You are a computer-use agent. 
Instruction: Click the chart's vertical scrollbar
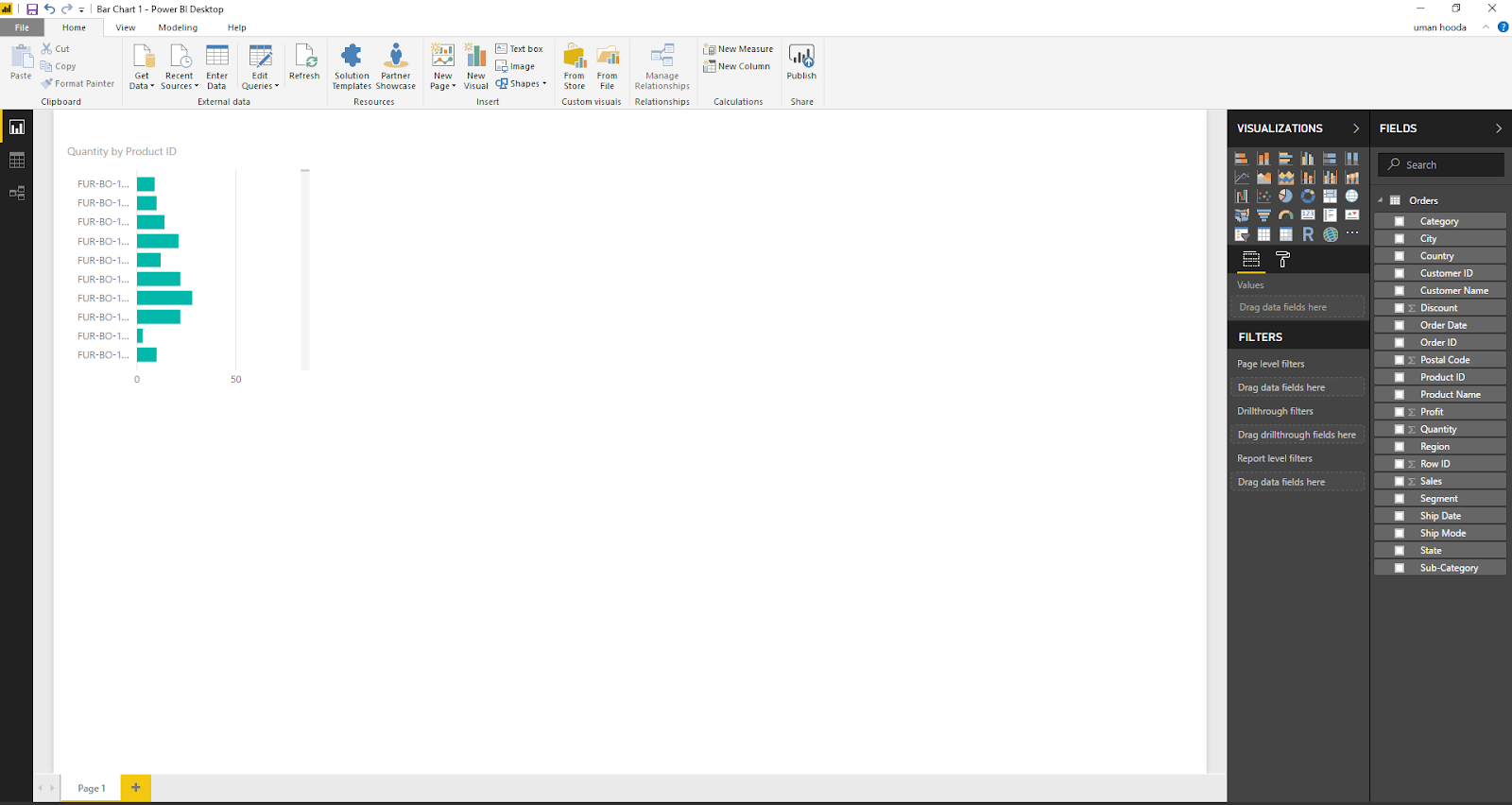(x=305, y=269)
